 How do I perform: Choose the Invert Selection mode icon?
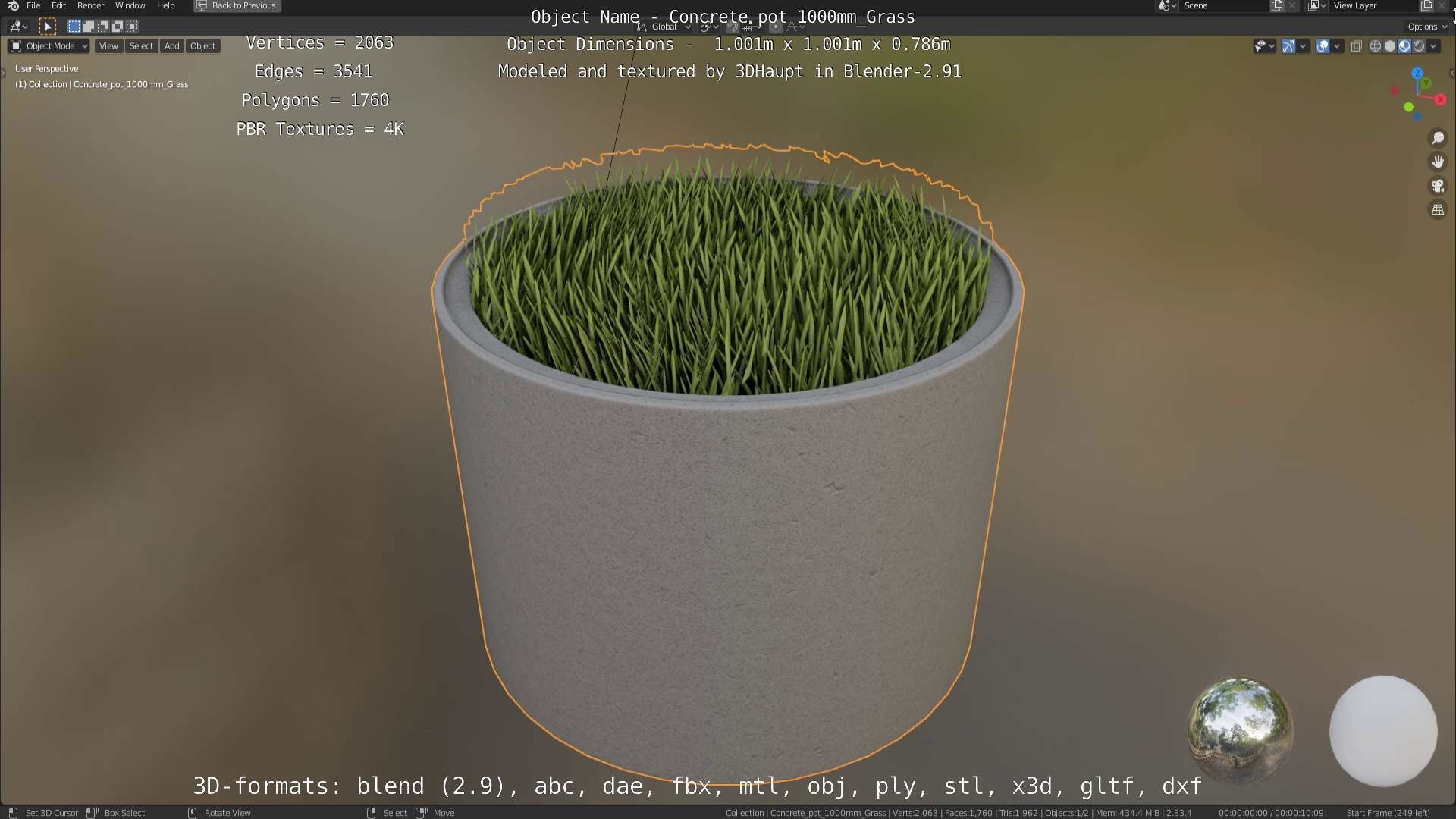click(x=118, y=27)
